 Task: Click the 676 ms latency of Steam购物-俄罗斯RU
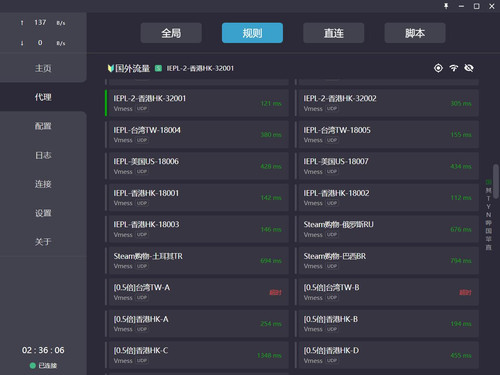pos(461,229)
